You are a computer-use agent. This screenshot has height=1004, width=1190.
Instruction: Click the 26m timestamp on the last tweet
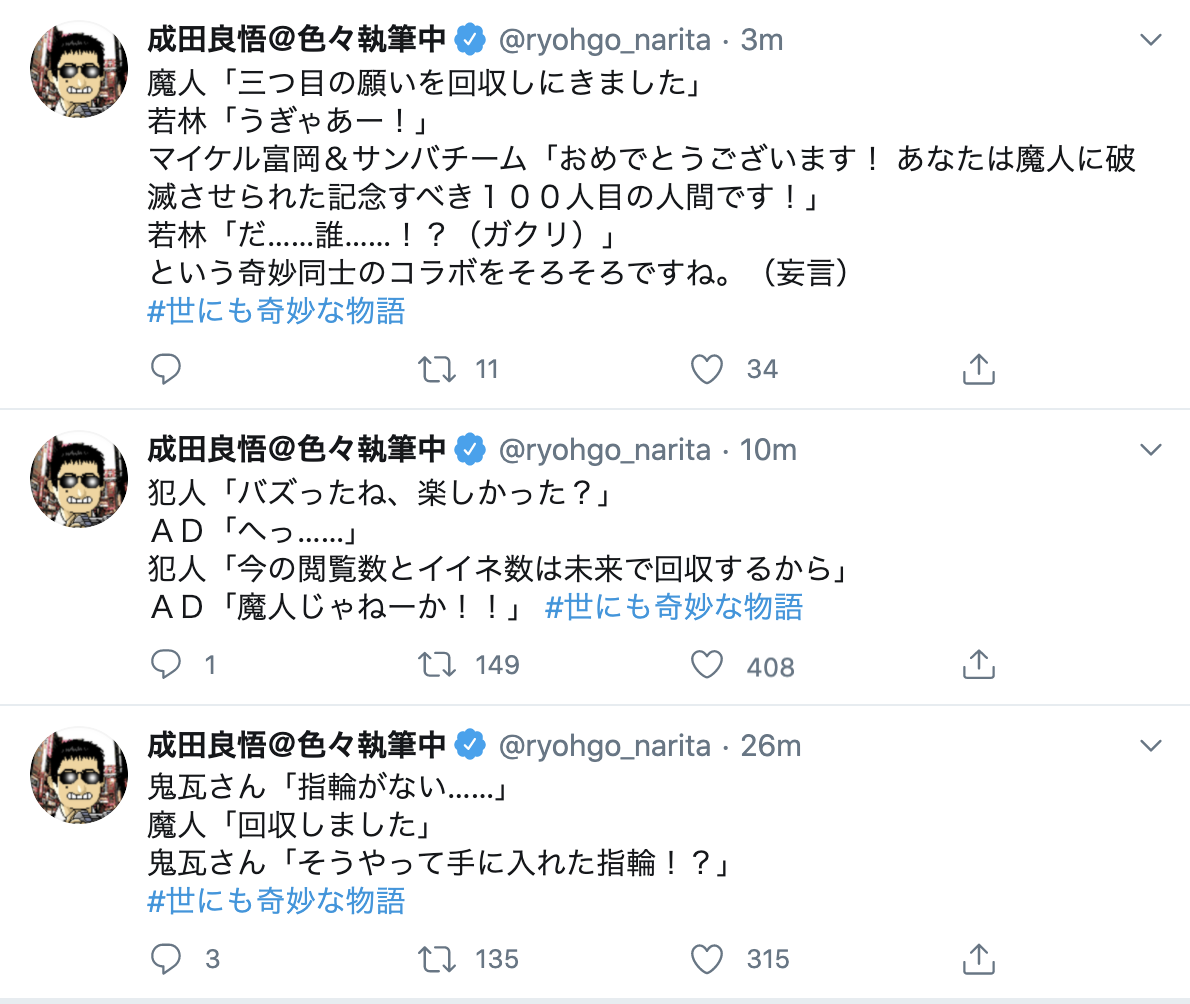(770, 746)
